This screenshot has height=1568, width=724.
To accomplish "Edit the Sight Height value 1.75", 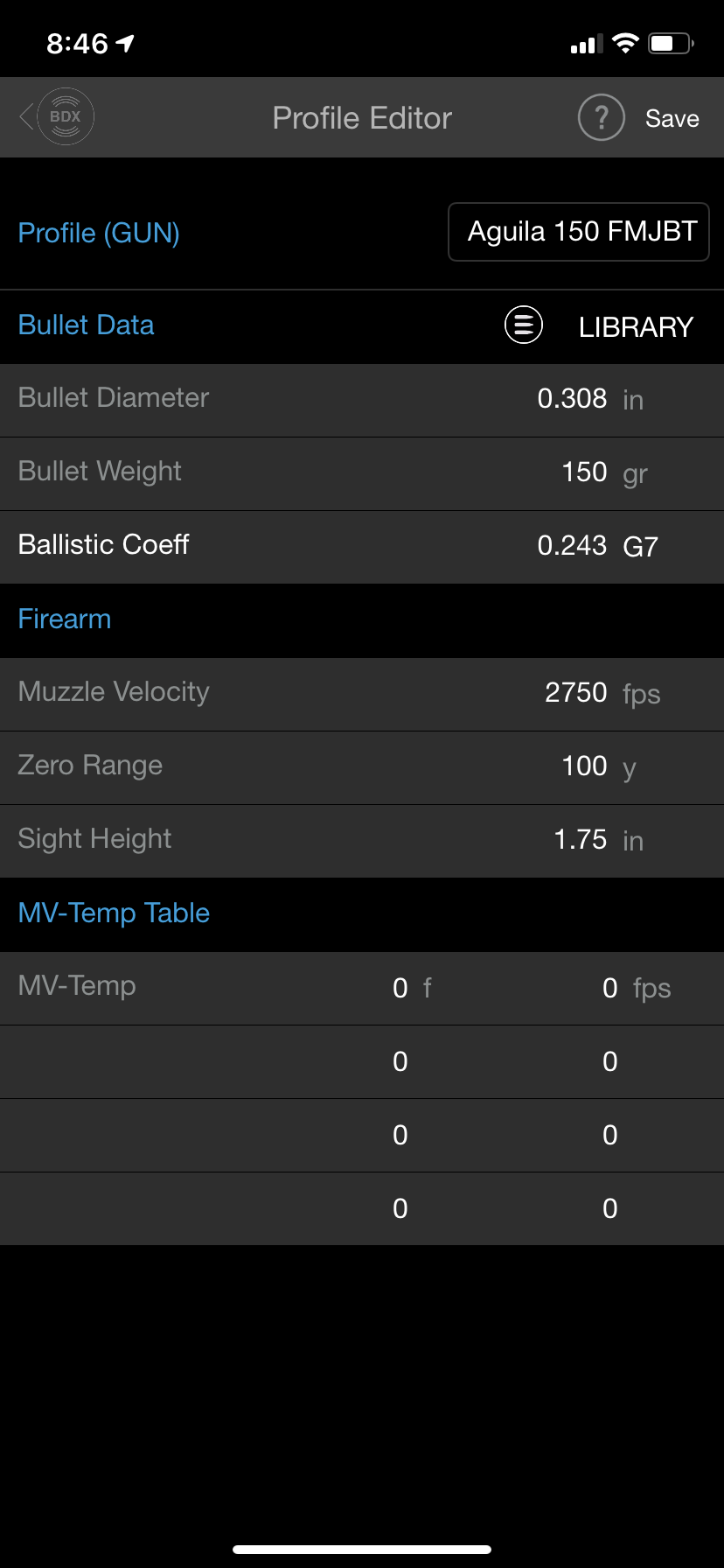I will pyautogui.click(x=580, y=839).
